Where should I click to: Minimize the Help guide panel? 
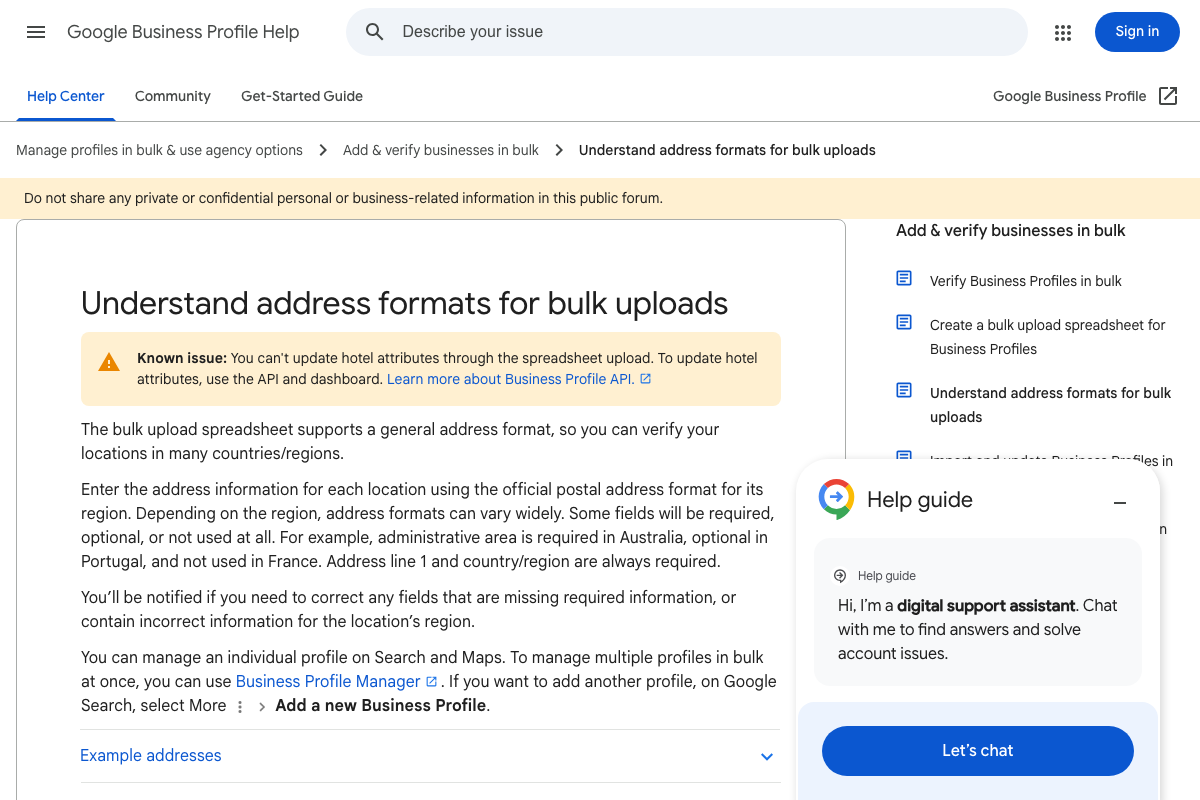point(1120,503)
